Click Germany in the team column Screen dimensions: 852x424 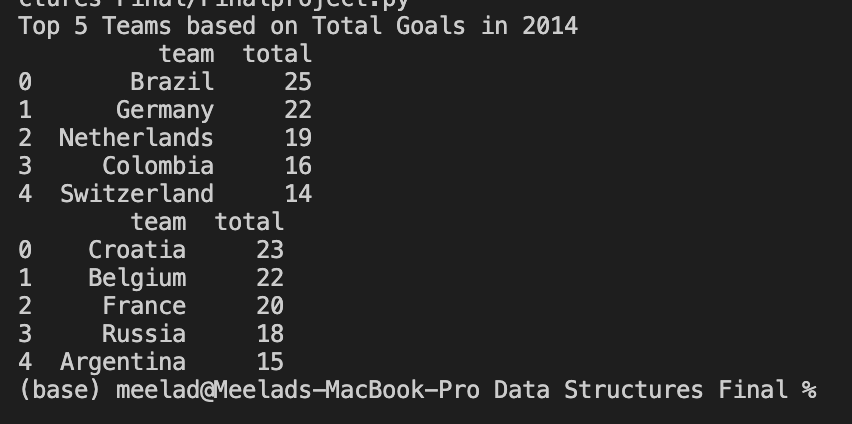point(165,109)
